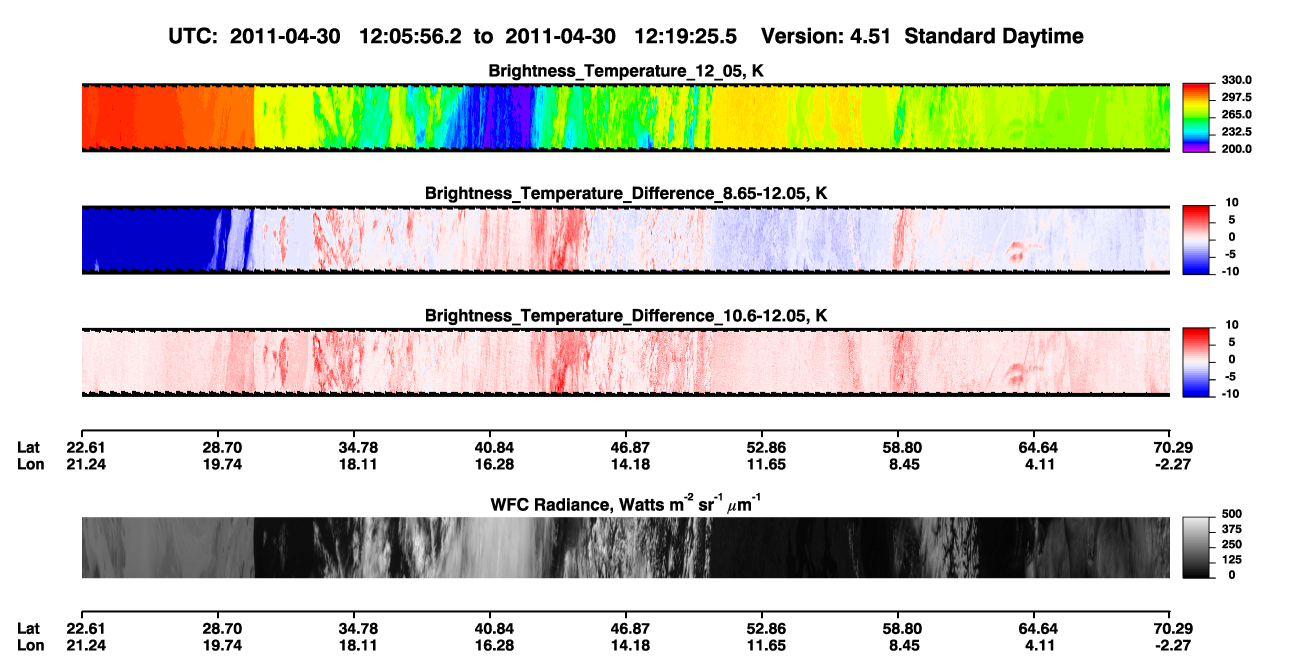
Task: Click the WFC Radiance grayscale image strip
Action: [626, 548]
